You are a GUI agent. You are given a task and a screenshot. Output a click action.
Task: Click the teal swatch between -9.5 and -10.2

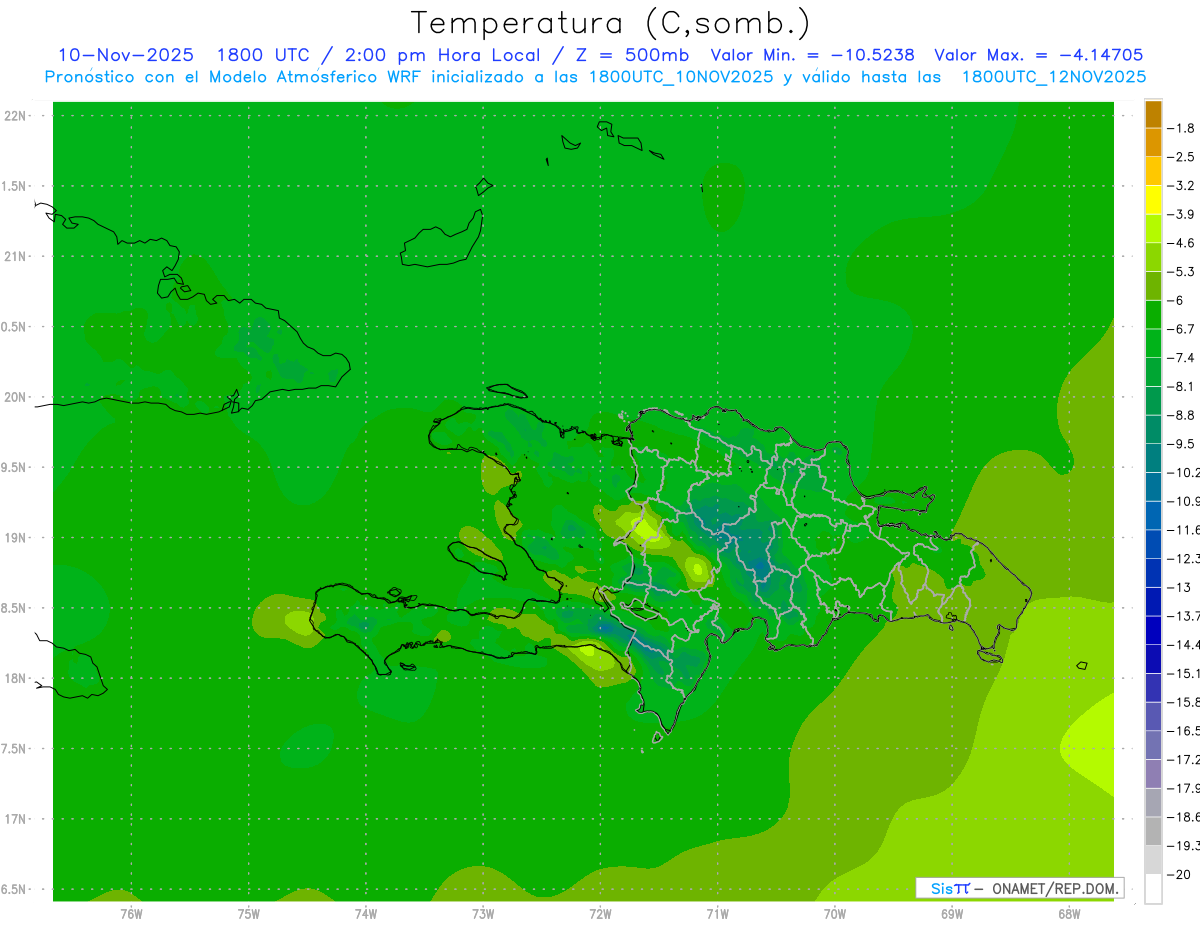click(1153, 458)
